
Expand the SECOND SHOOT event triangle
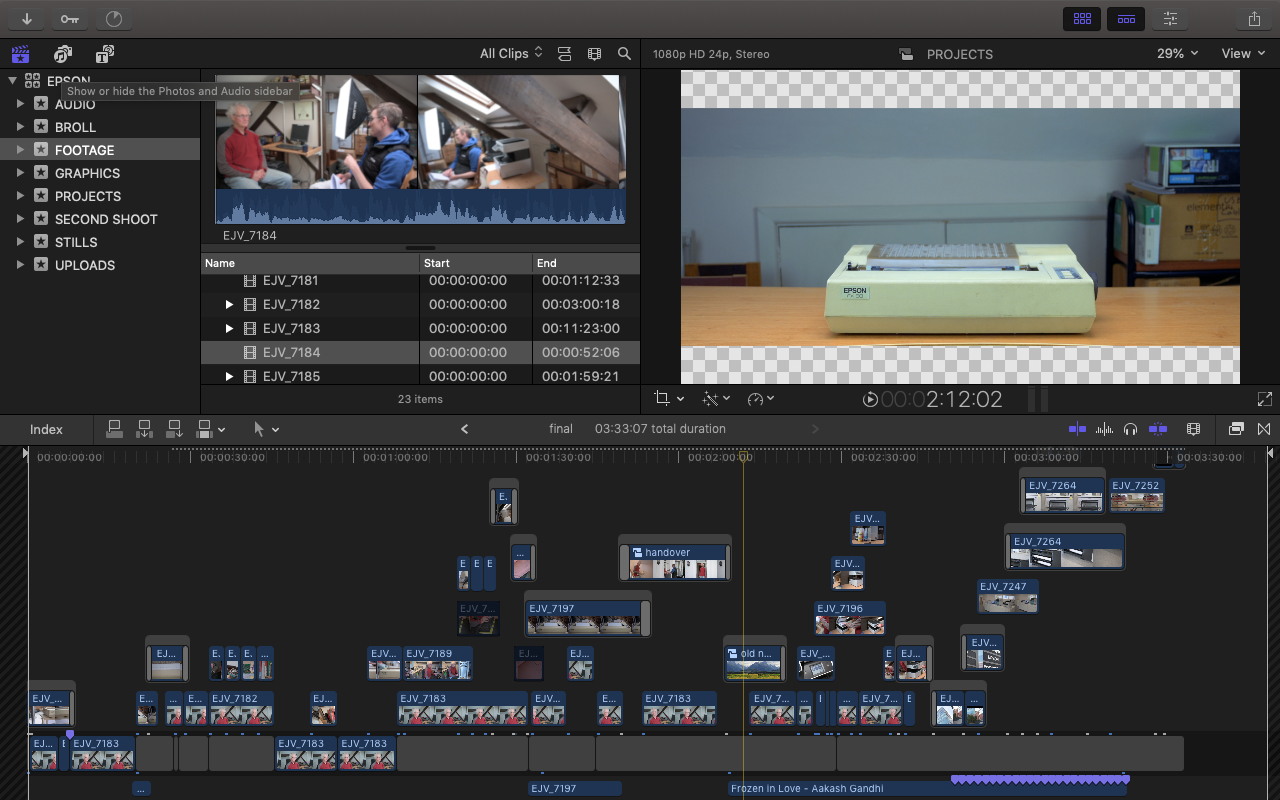pyautogui.click(x=20, y=219)
